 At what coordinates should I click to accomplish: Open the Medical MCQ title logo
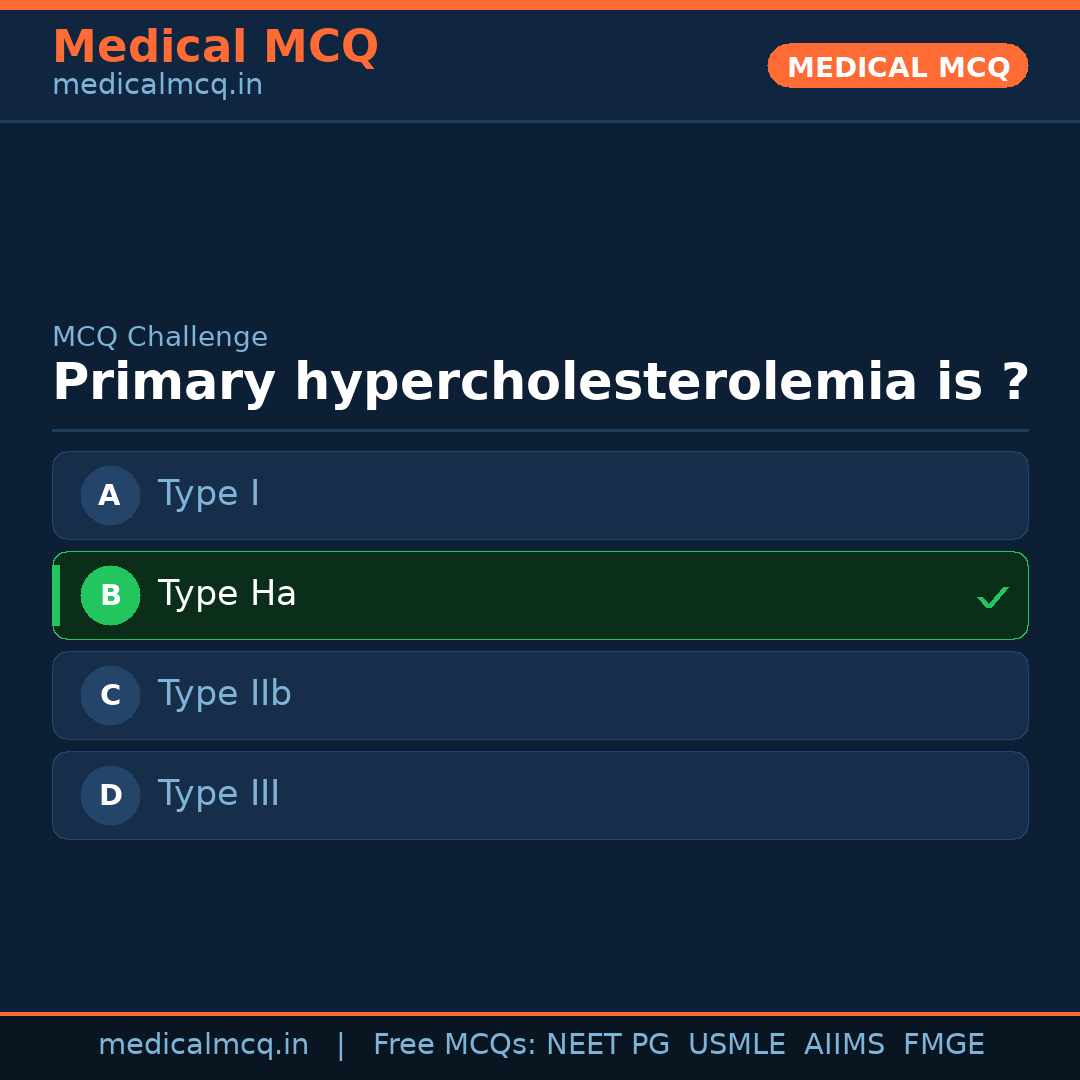point(215,47)
